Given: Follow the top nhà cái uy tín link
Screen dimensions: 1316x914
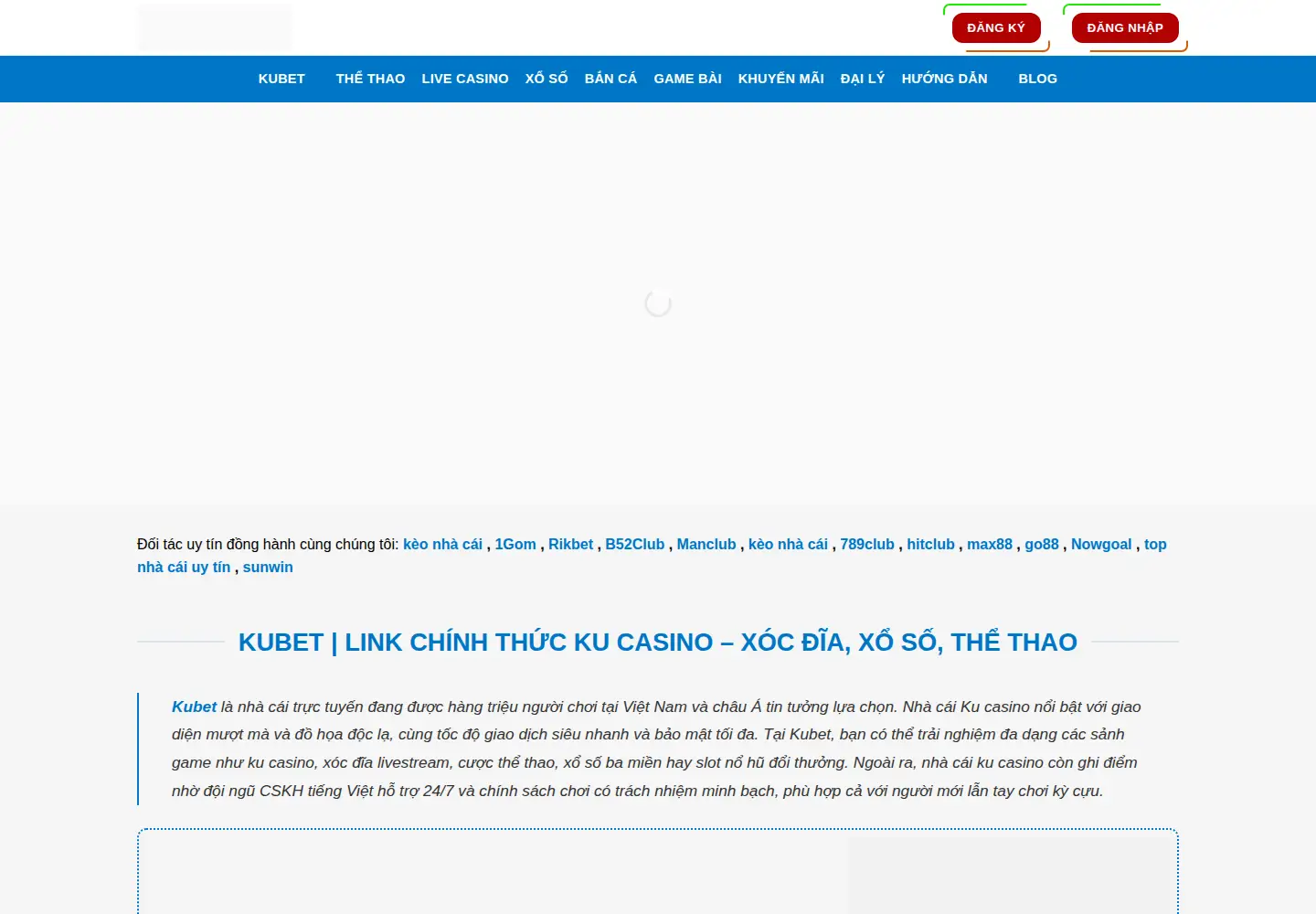Looking at the screenshot, I should point(184,567).
